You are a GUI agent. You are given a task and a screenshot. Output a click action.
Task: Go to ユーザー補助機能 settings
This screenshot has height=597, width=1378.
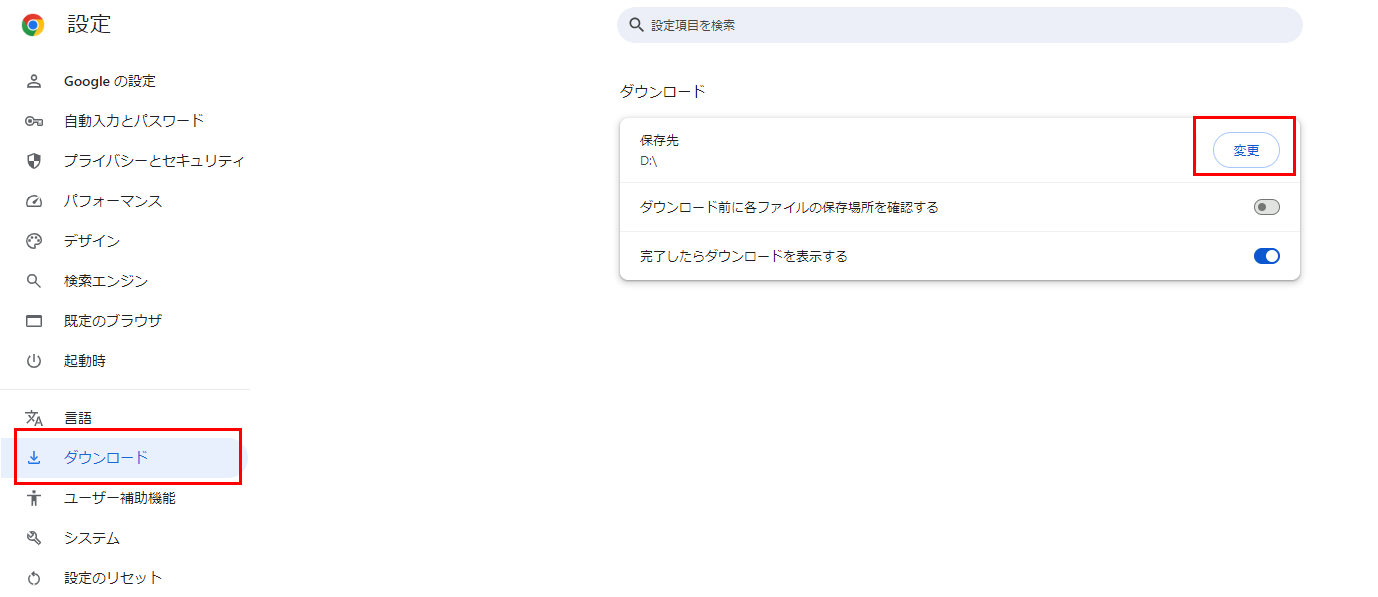(120, 498)
